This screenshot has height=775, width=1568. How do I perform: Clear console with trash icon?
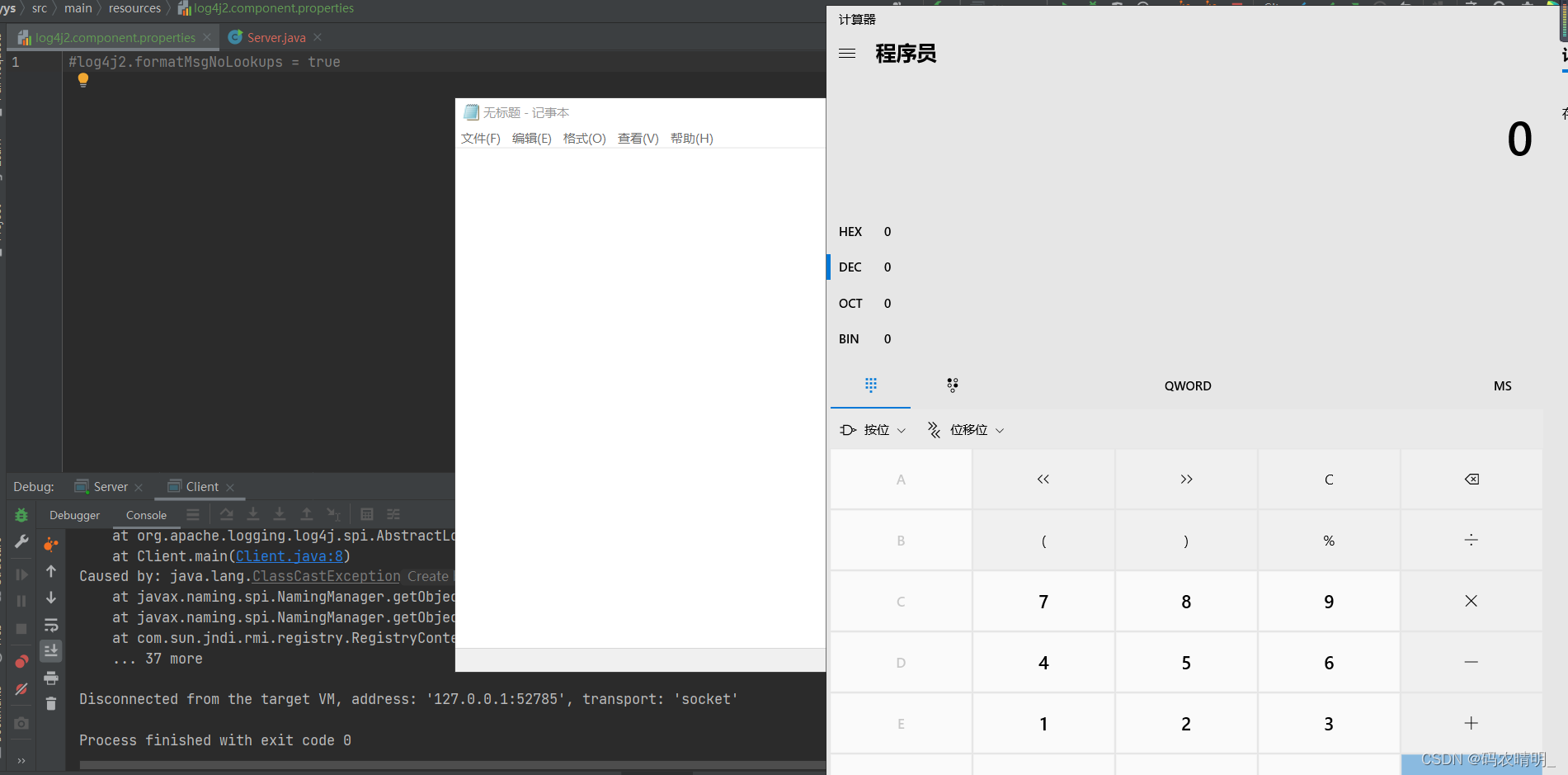pos(51,704)
